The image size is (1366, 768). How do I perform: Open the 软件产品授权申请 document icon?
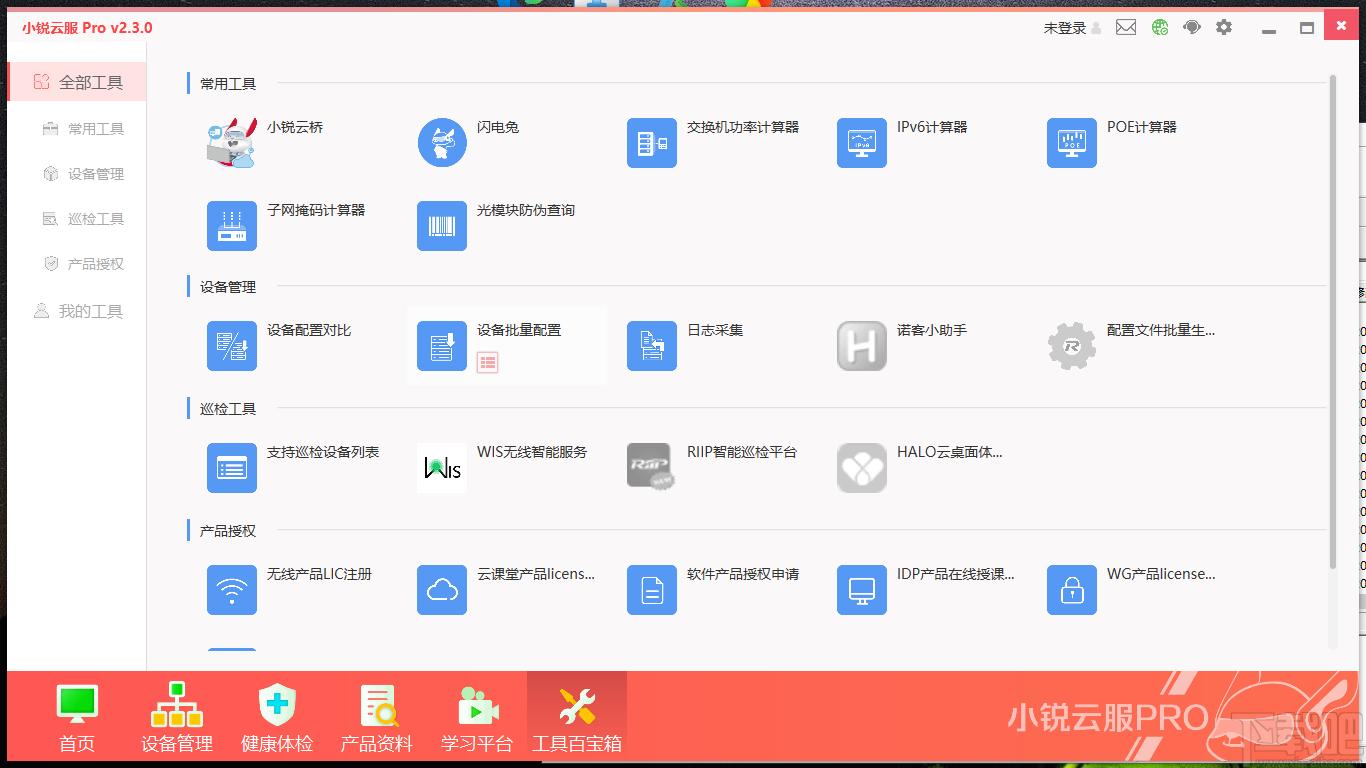pos(652,589)
